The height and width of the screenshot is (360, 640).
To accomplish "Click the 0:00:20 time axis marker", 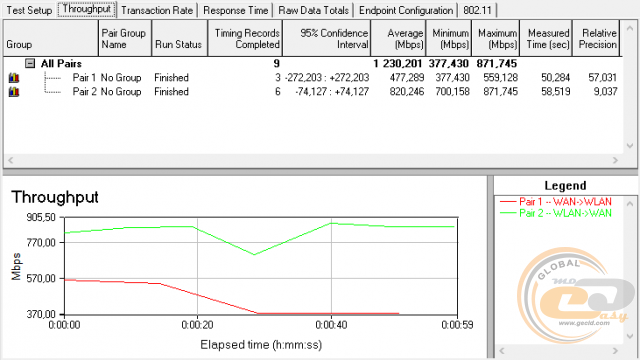I will pyautogui.click(x=198, y=325).
